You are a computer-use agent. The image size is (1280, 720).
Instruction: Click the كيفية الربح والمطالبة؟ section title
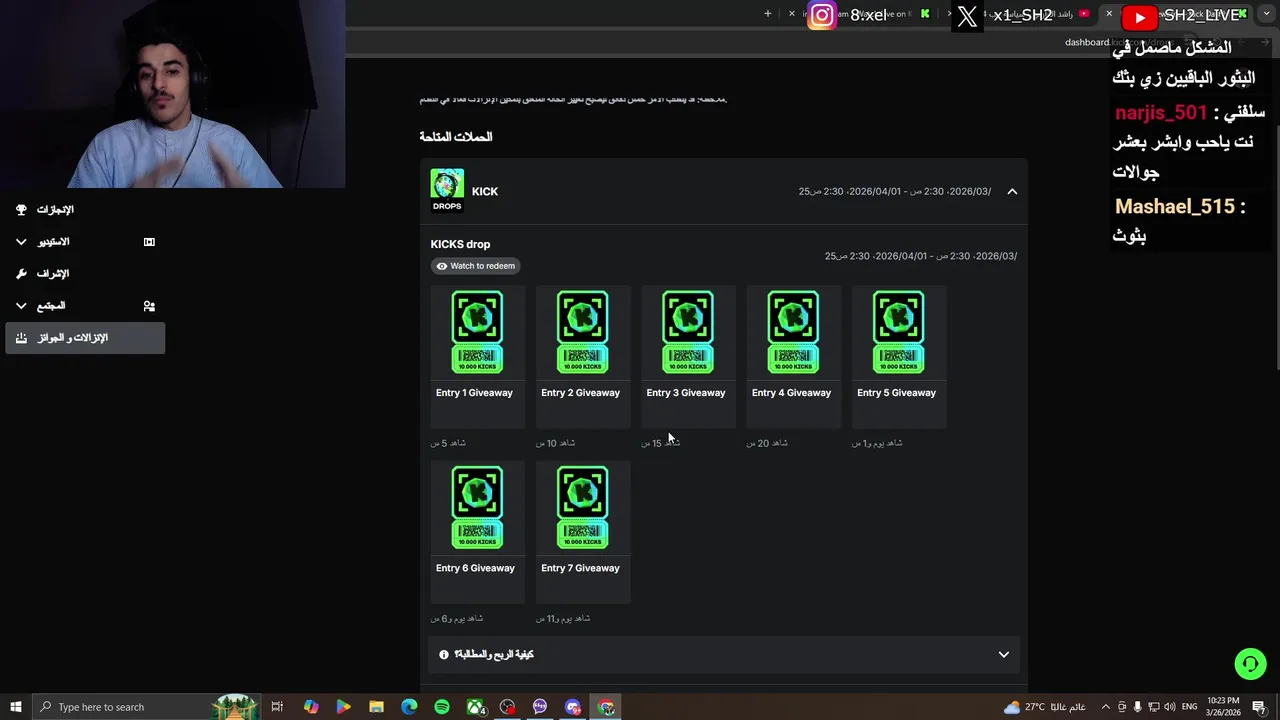(494, 655)
